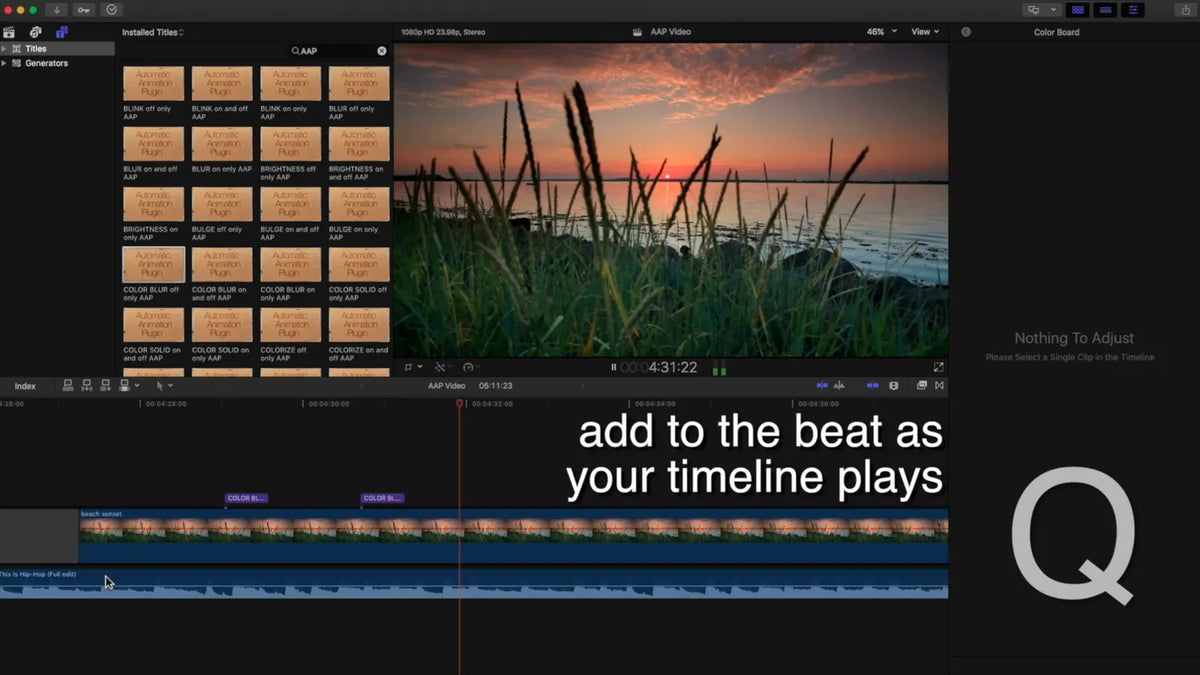Open the clip appearance options
The width and height of the screenshot is (1200, 675).
point(894,385)
